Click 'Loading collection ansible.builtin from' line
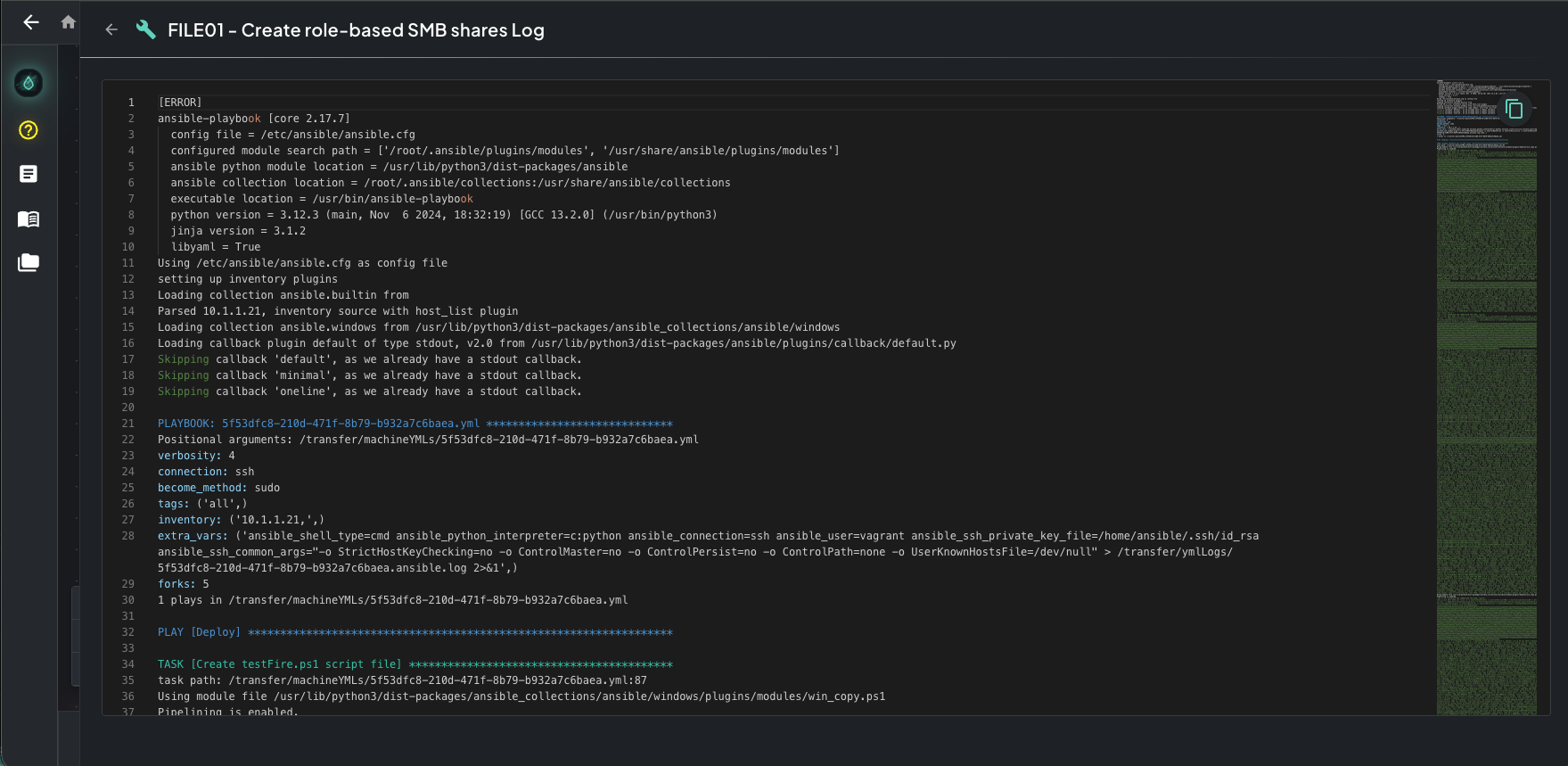The image size is (1568, 766). pyautogui.click(x=283, y=295)
